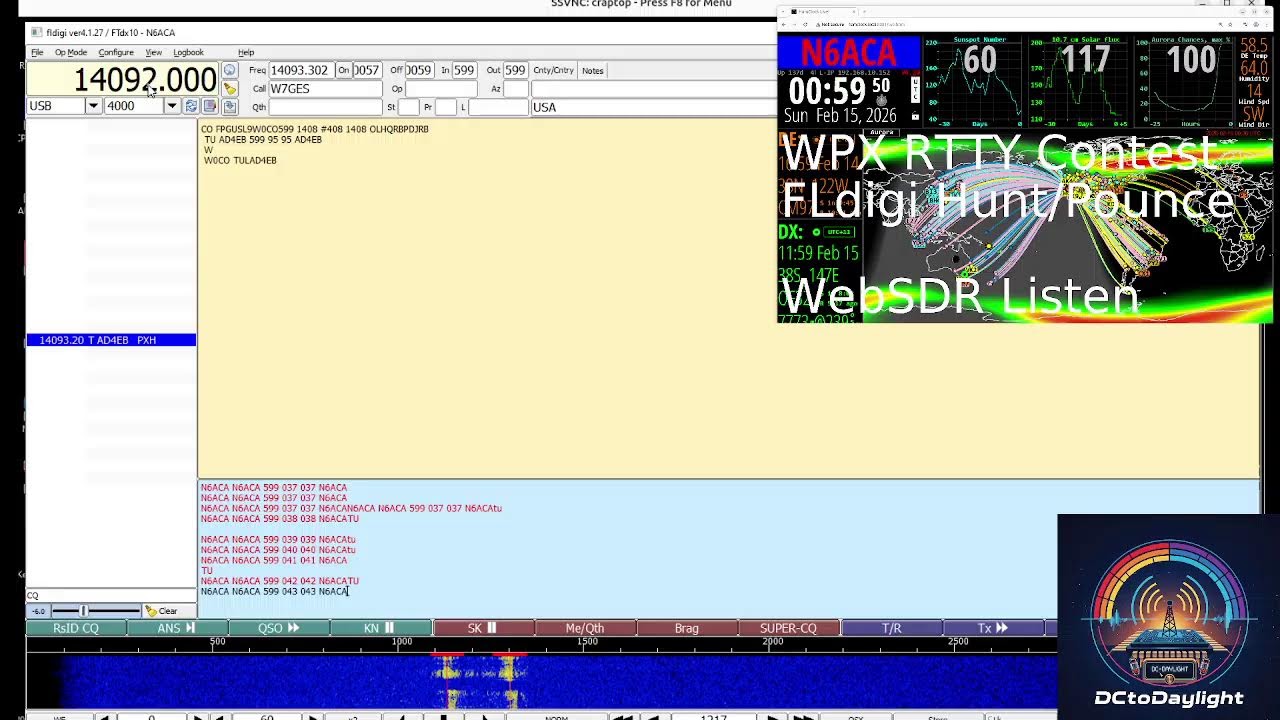Click the refresh icon next to bandwidth selector

click(191, 106)
